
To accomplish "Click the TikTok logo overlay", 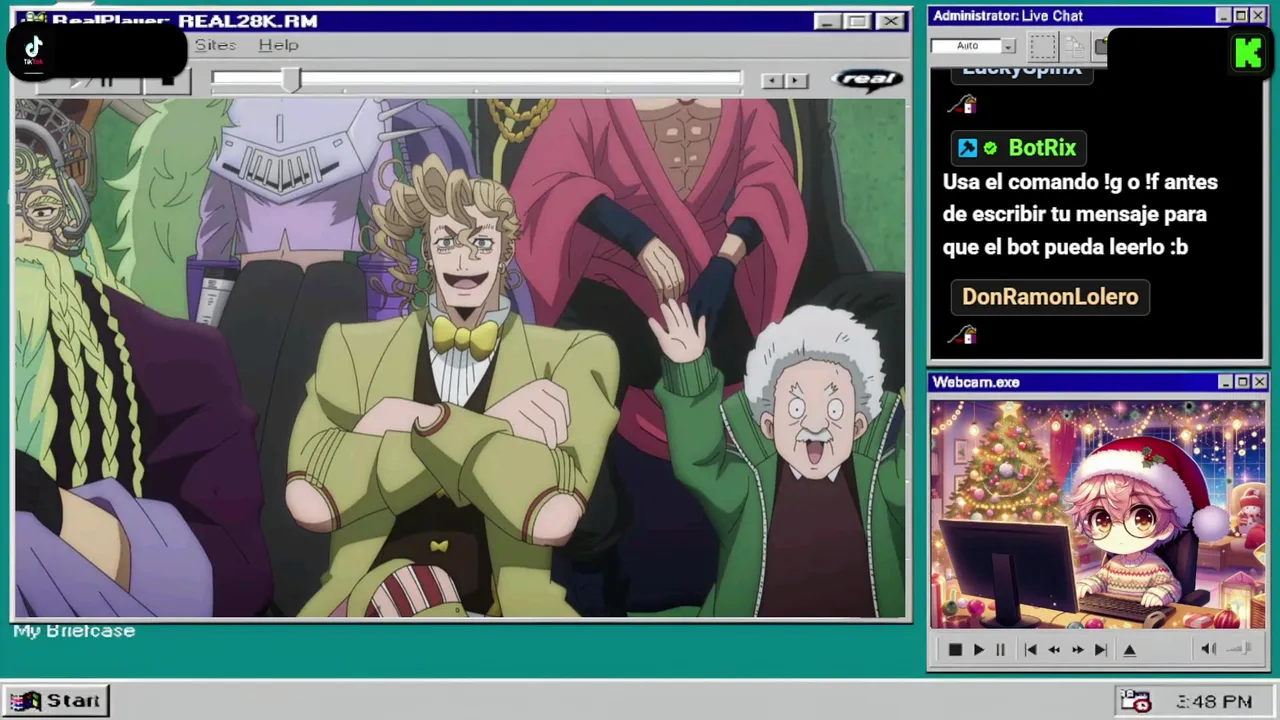I will 33,50.
